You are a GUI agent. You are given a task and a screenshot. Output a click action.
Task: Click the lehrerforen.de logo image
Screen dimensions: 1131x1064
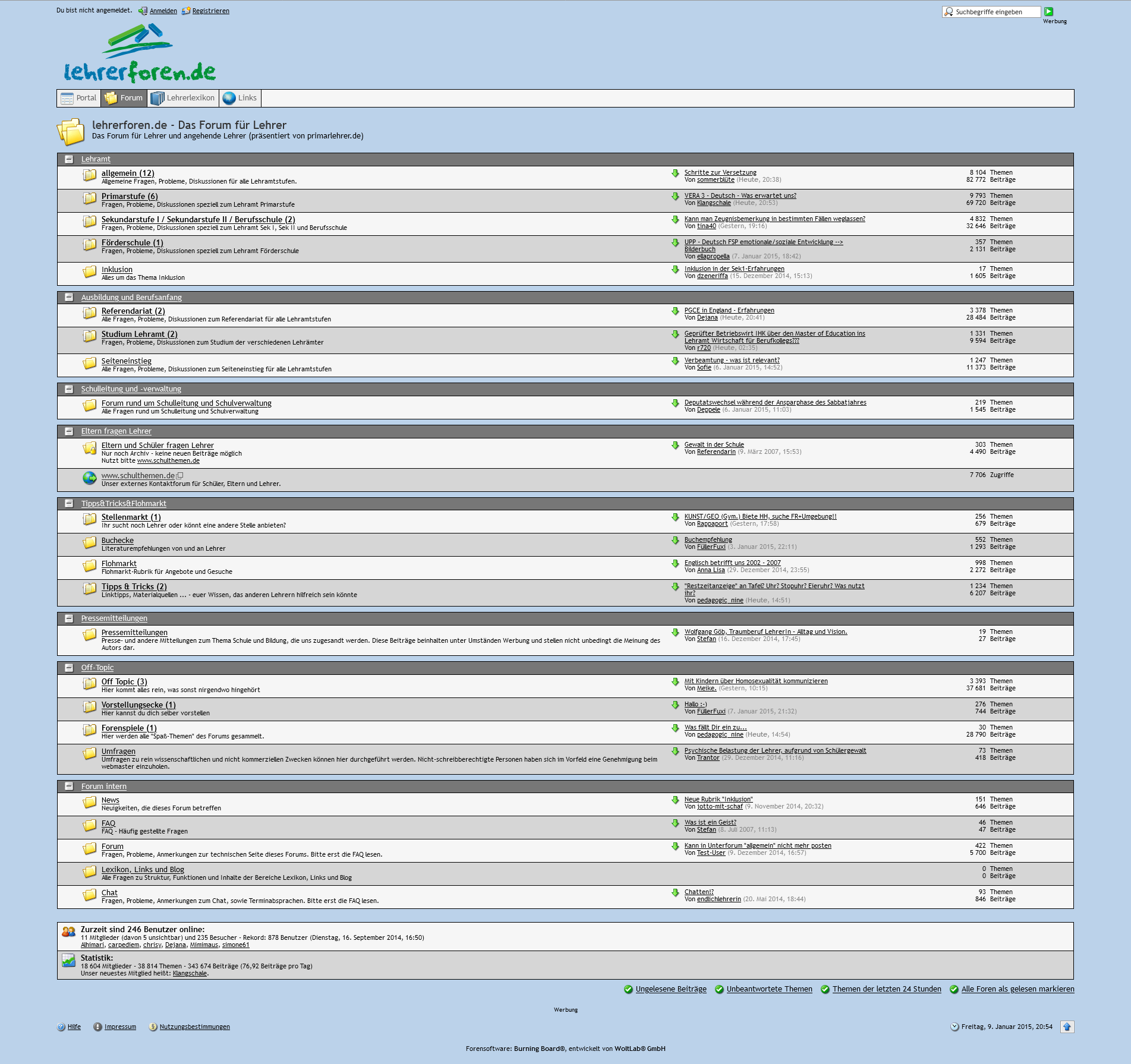point(140,53)
